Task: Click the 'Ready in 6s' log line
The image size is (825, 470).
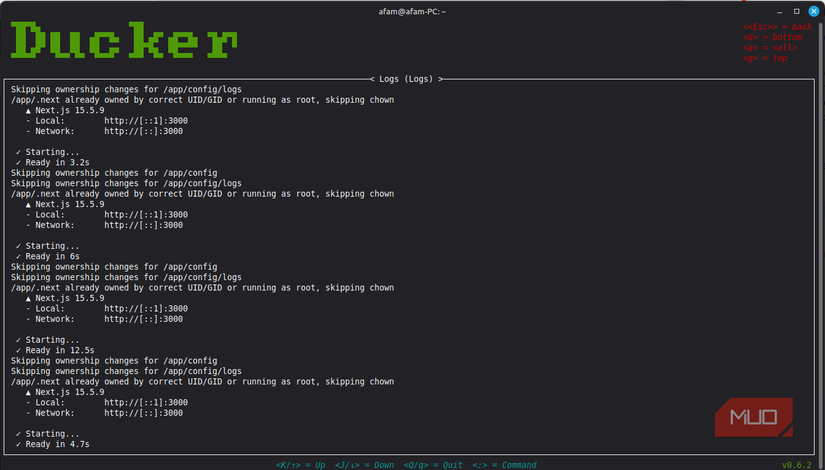Action: [48, 256]
